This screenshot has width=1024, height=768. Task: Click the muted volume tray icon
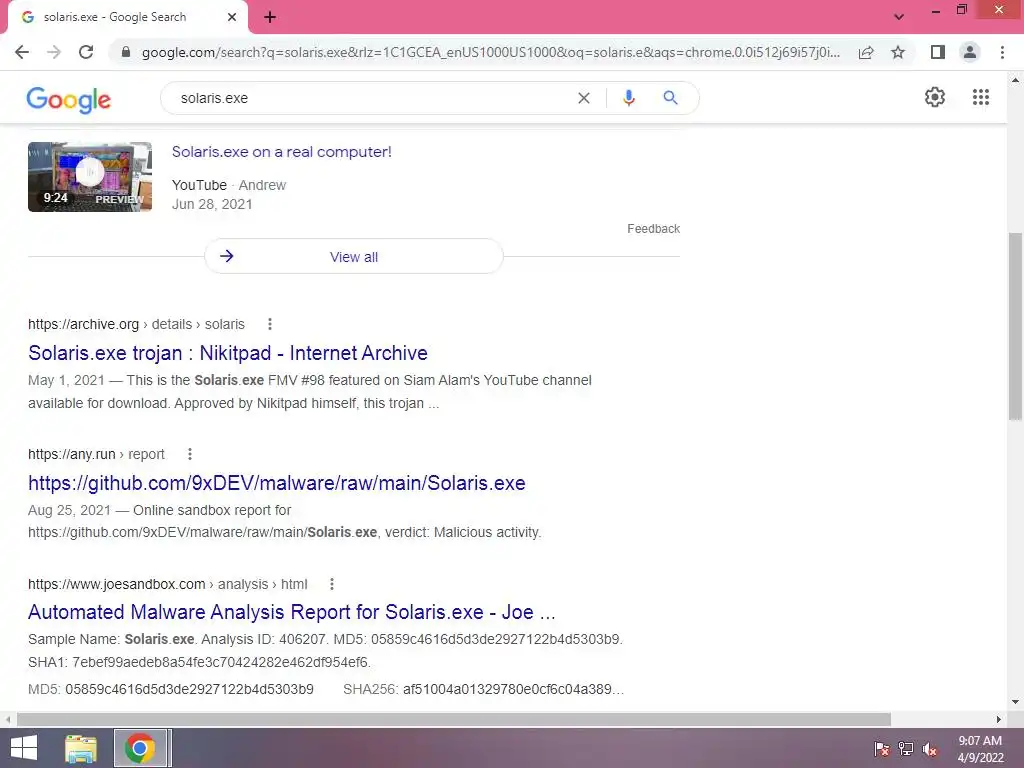tap(930, 749)
